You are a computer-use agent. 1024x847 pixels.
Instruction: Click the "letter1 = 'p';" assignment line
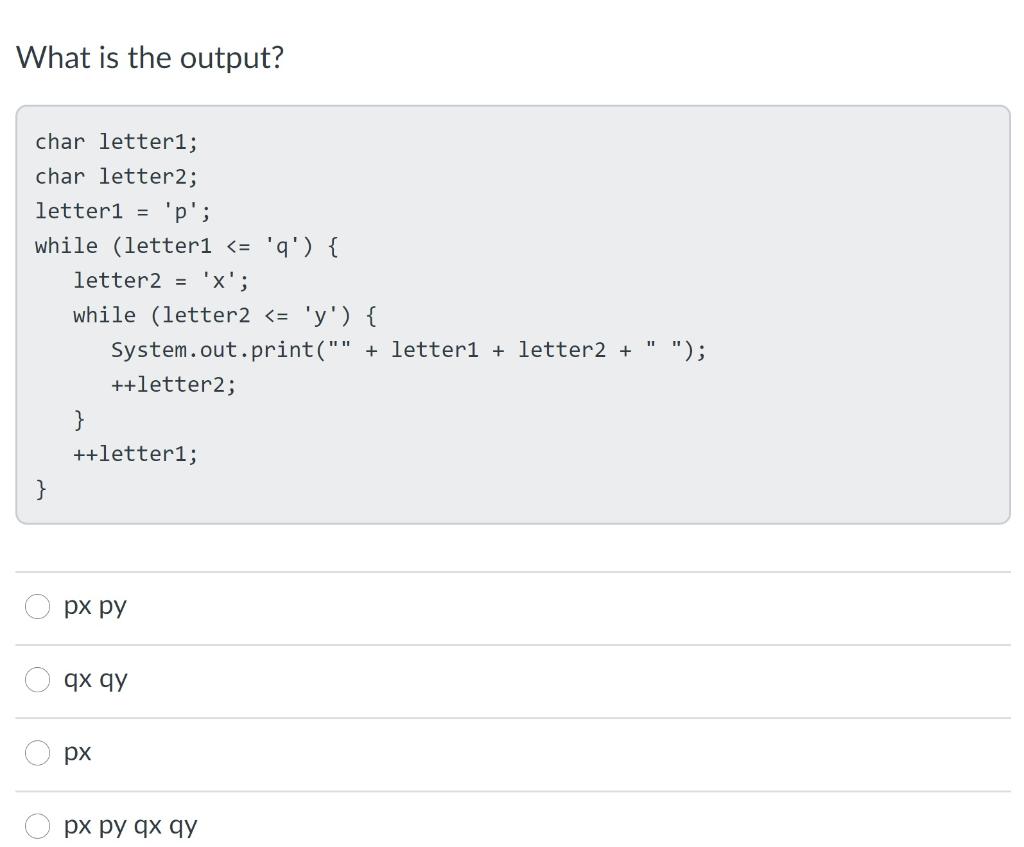coord(122,211)
